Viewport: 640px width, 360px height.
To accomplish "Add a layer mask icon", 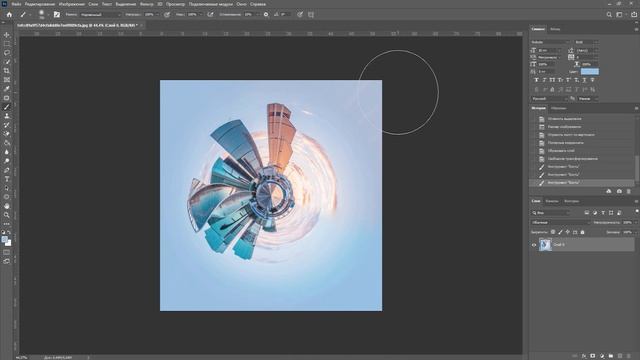I will (x=593, y=356).
